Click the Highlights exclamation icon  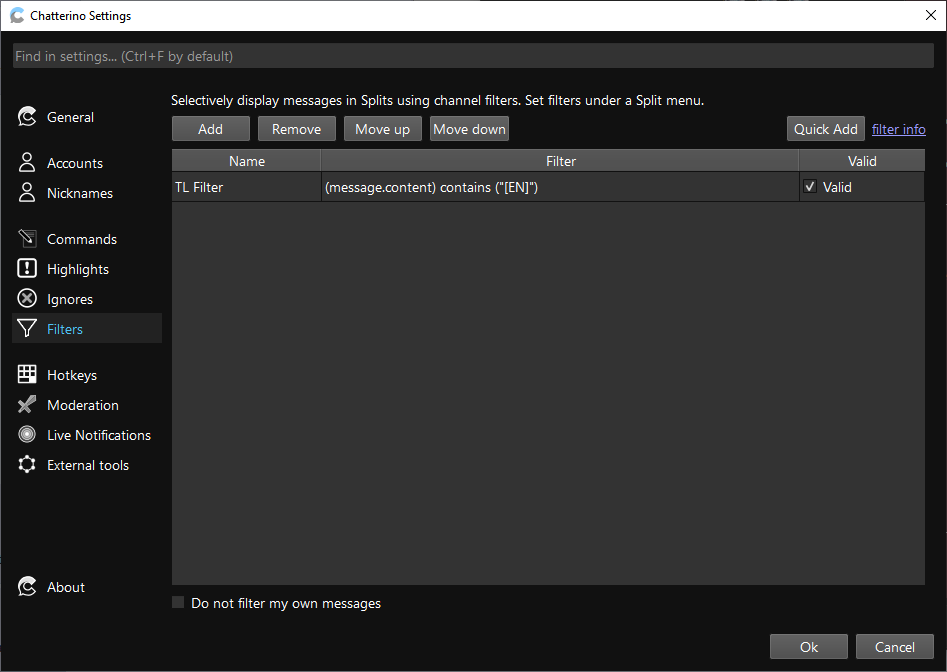click(27, 269)
